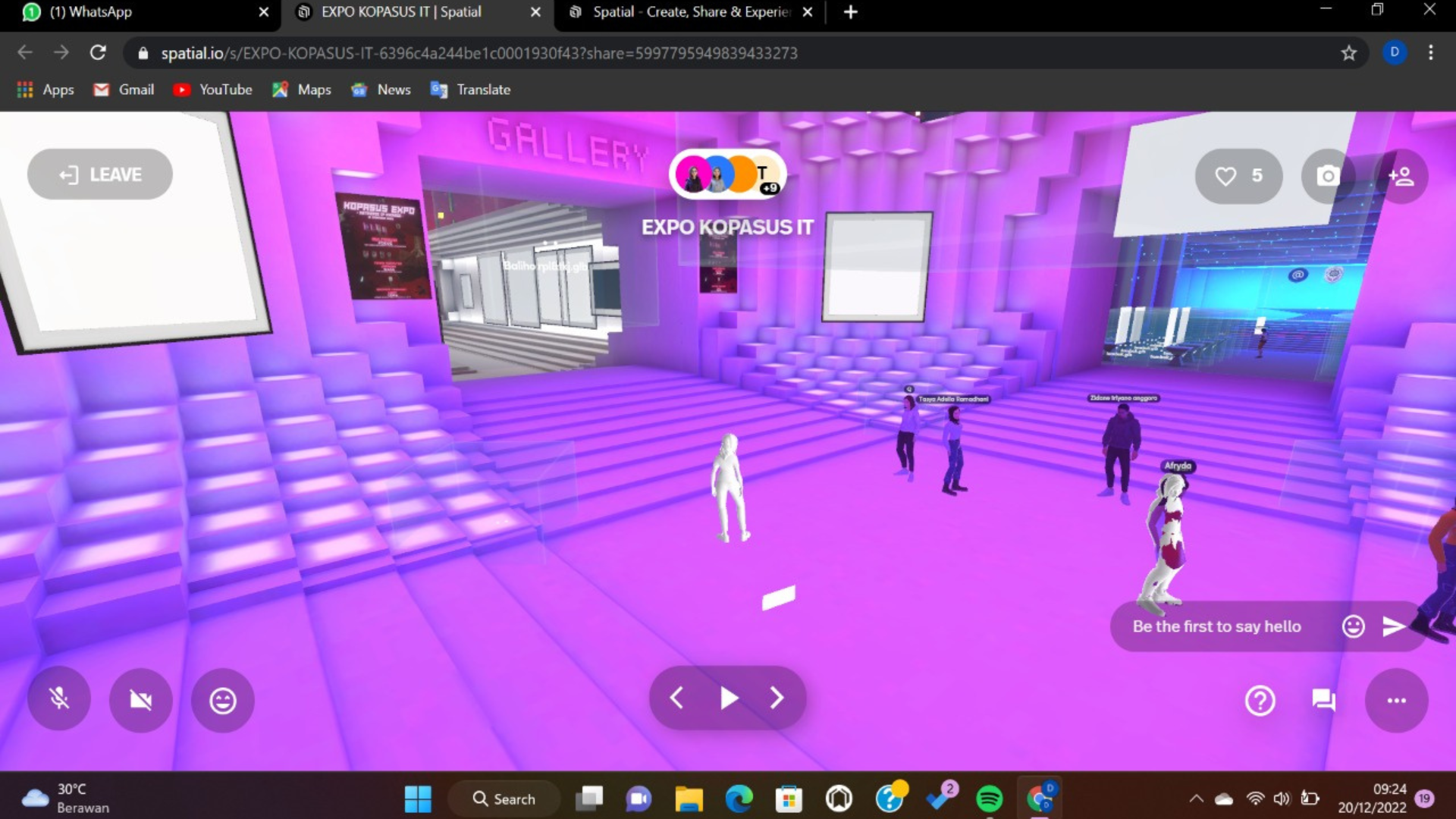Viewport: 1456px width, 819px height.
Task: Go to next slide arrow
Action: (777, 698)
